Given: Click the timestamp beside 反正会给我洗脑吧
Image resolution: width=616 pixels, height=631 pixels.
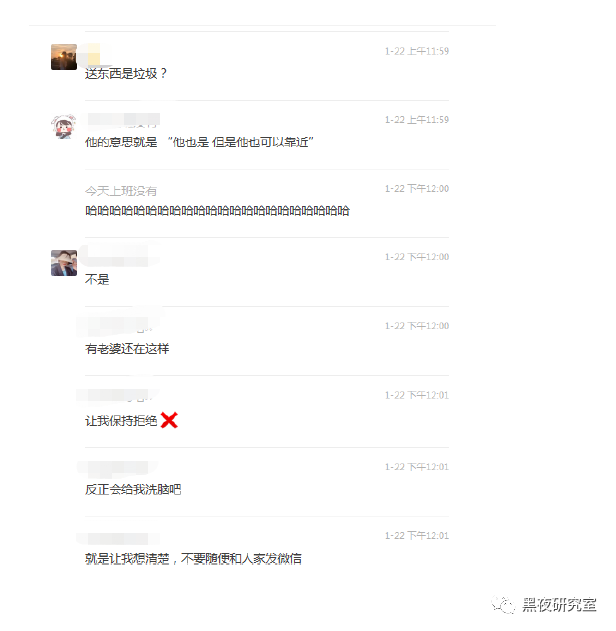Looking at the screenshot, I should click(x=417, y=467).
